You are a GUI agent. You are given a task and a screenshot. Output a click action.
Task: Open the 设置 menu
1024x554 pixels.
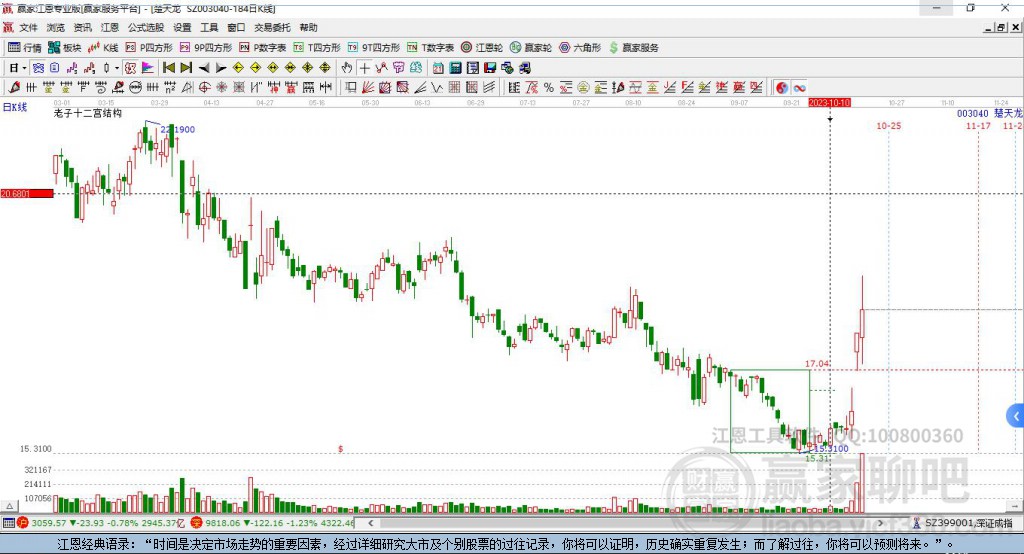pyautogui.click(x=182, y=27)
